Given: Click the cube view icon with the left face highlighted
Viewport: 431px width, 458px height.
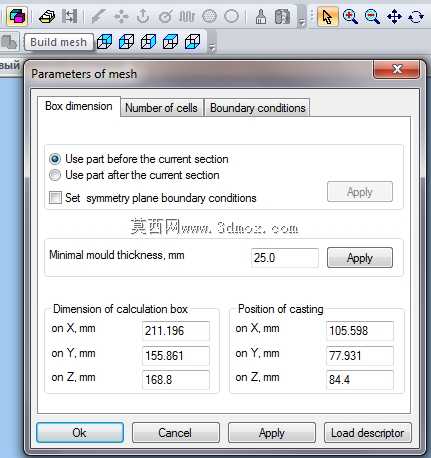Looking at the screenshot, I should point(126,42).
